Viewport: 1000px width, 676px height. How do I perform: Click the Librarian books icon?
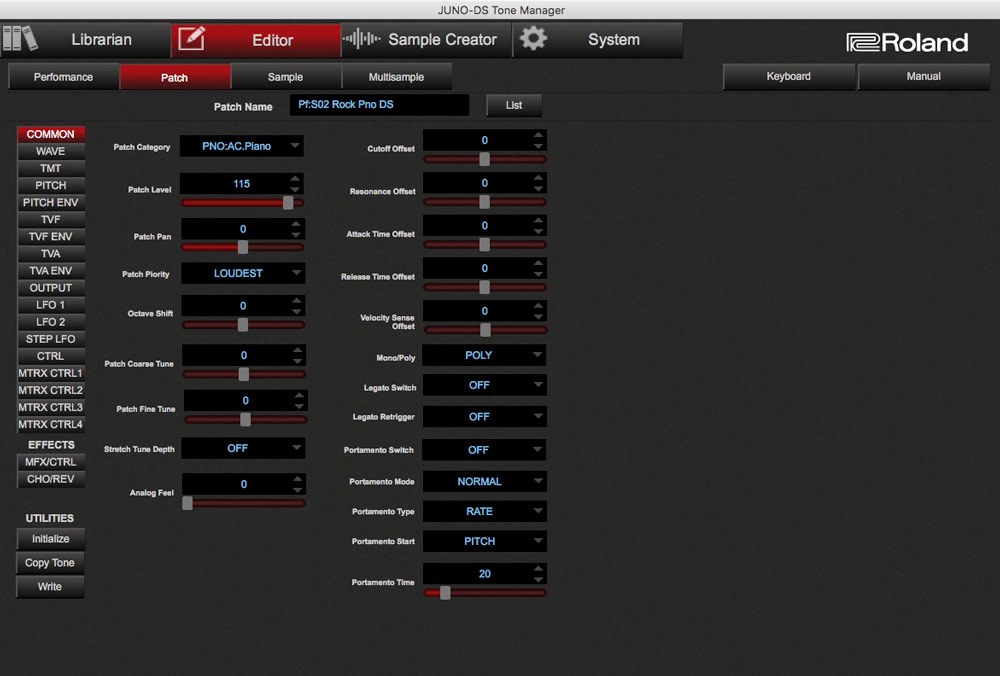click(x=20, y=39)
